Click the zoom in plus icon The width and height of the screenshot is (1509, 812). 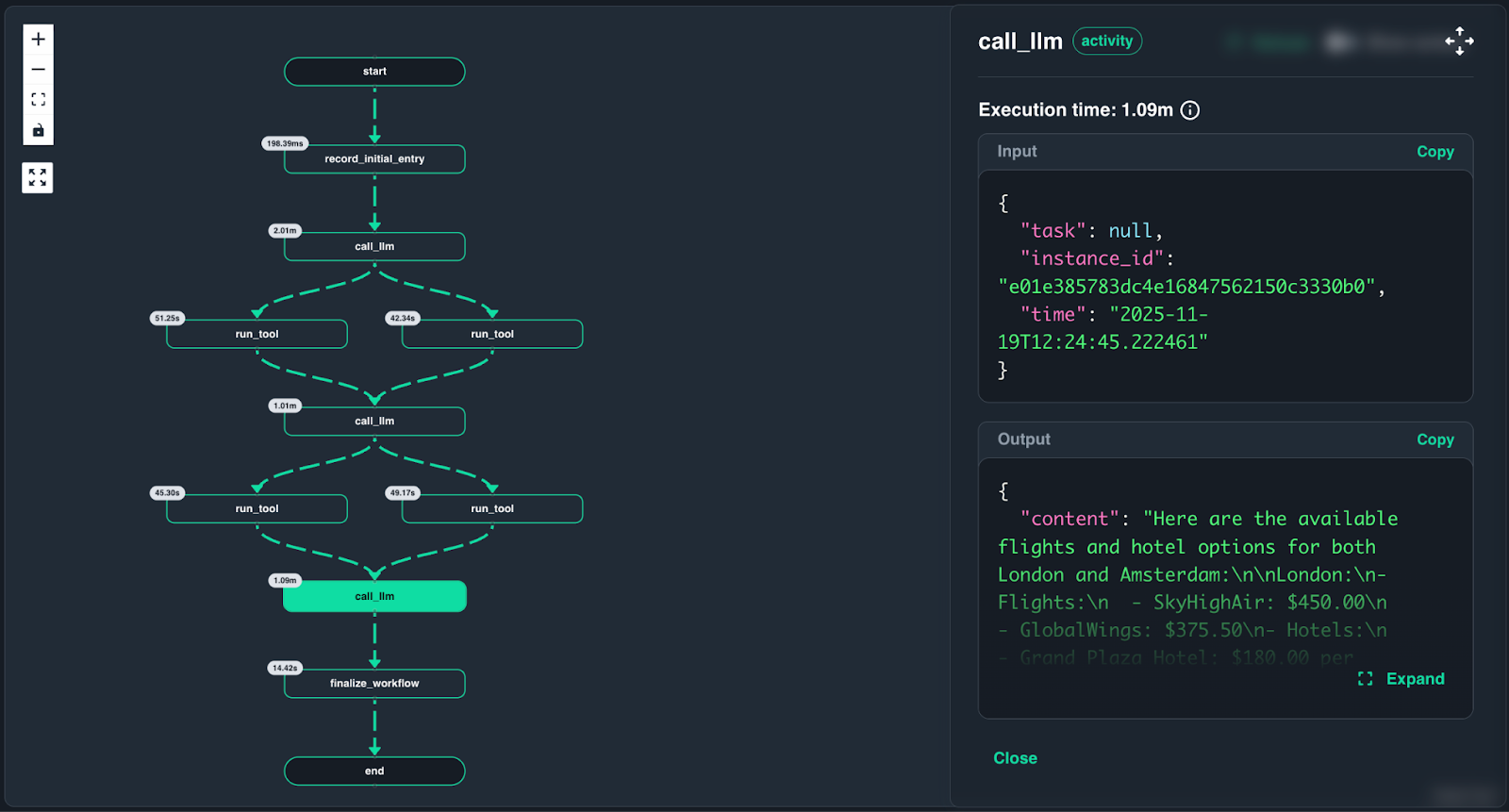(38, 40)
